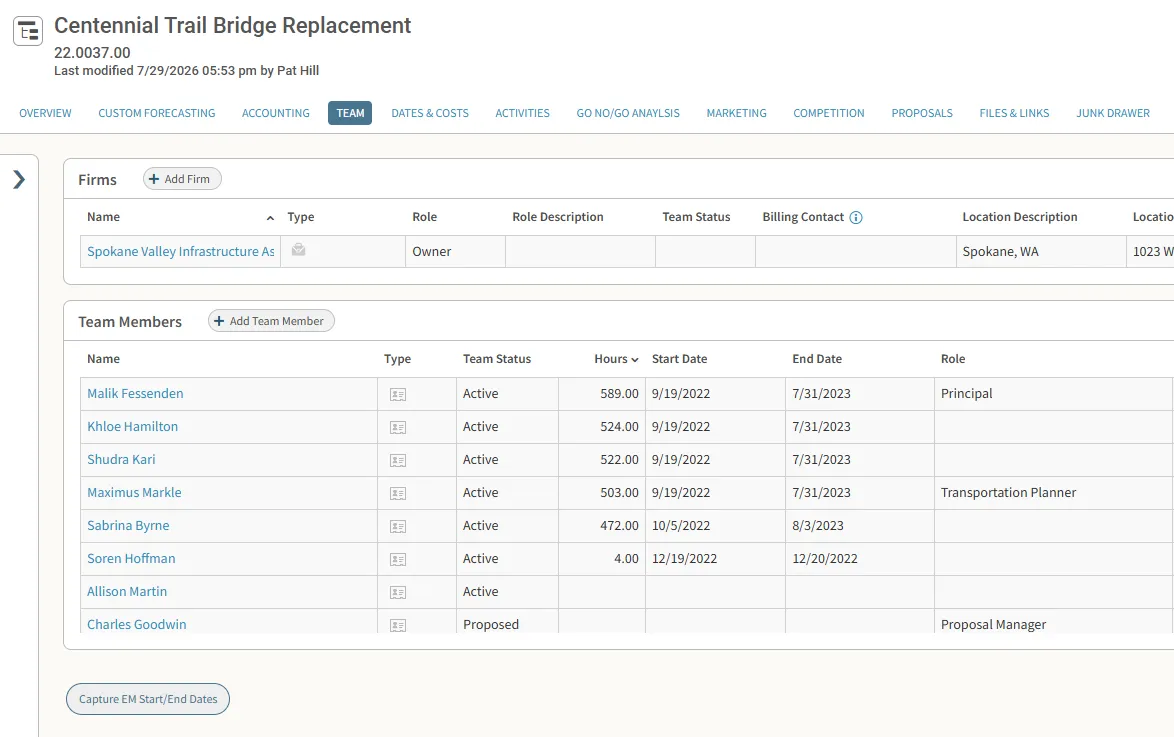The height and width of the screenshot is (737, 1174).
Task: Open the Competition tab
Action: click(x=829, y=113)
